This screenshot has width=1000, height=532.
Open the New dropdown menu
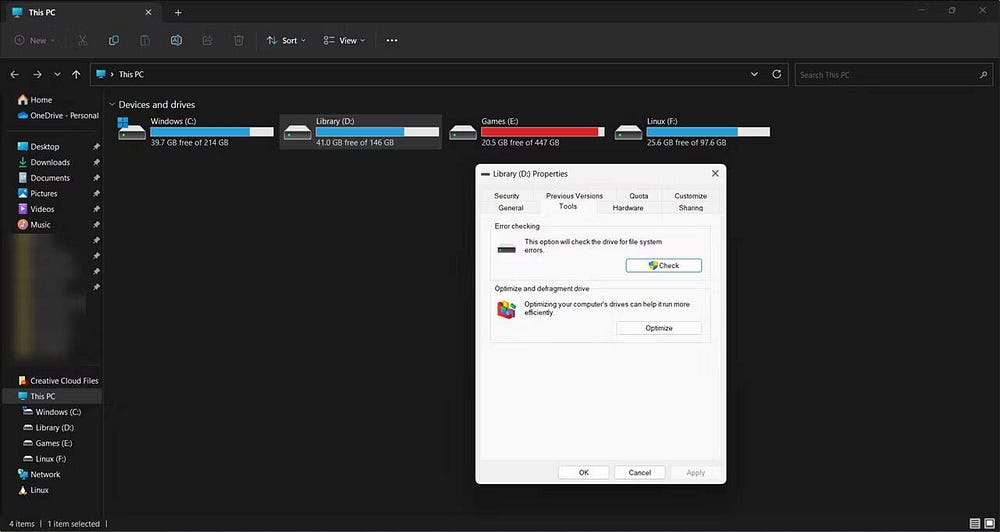[35, 40]
